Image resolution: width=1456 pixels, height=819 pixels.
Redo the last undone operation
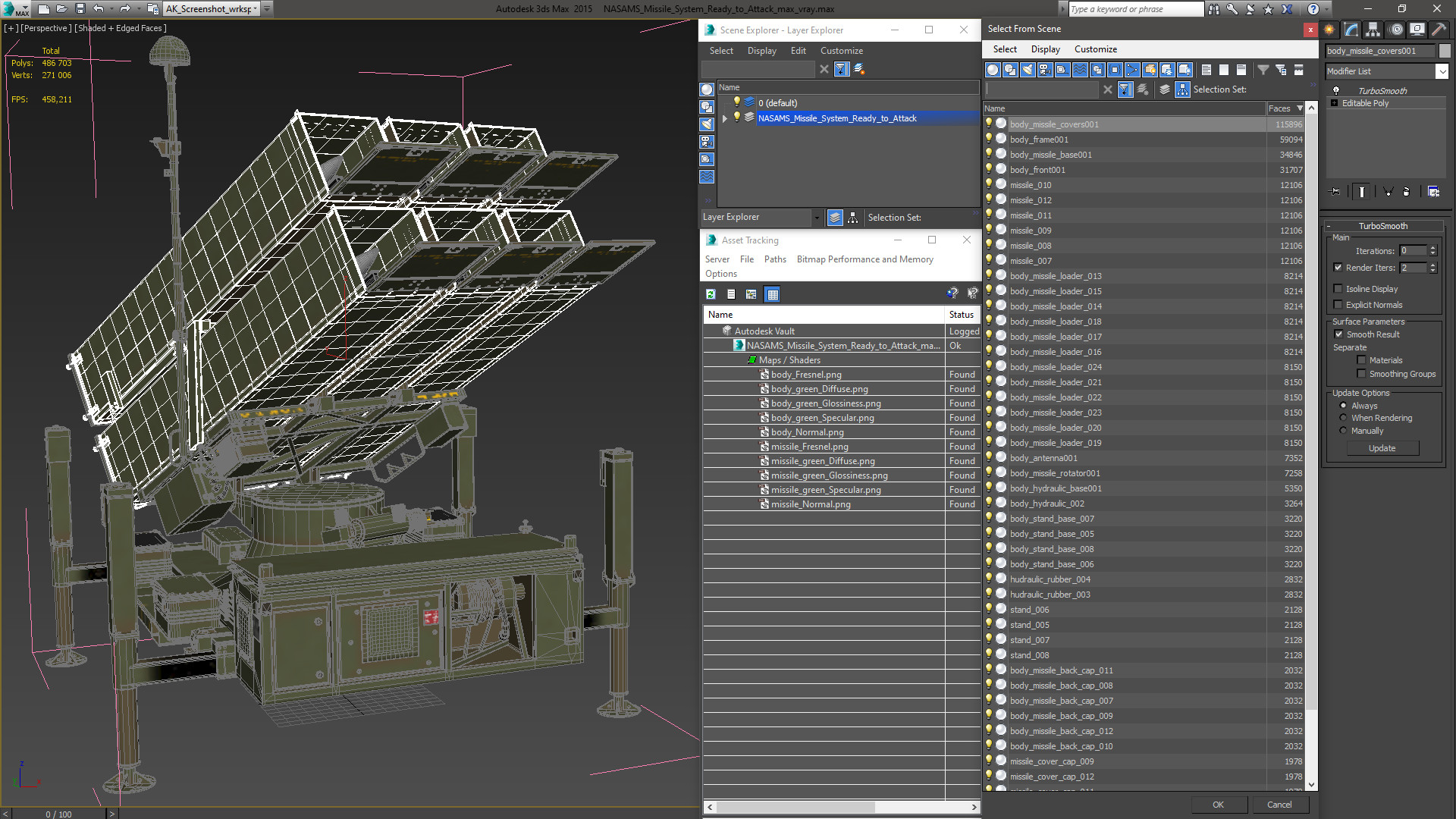tap(125, 9)
